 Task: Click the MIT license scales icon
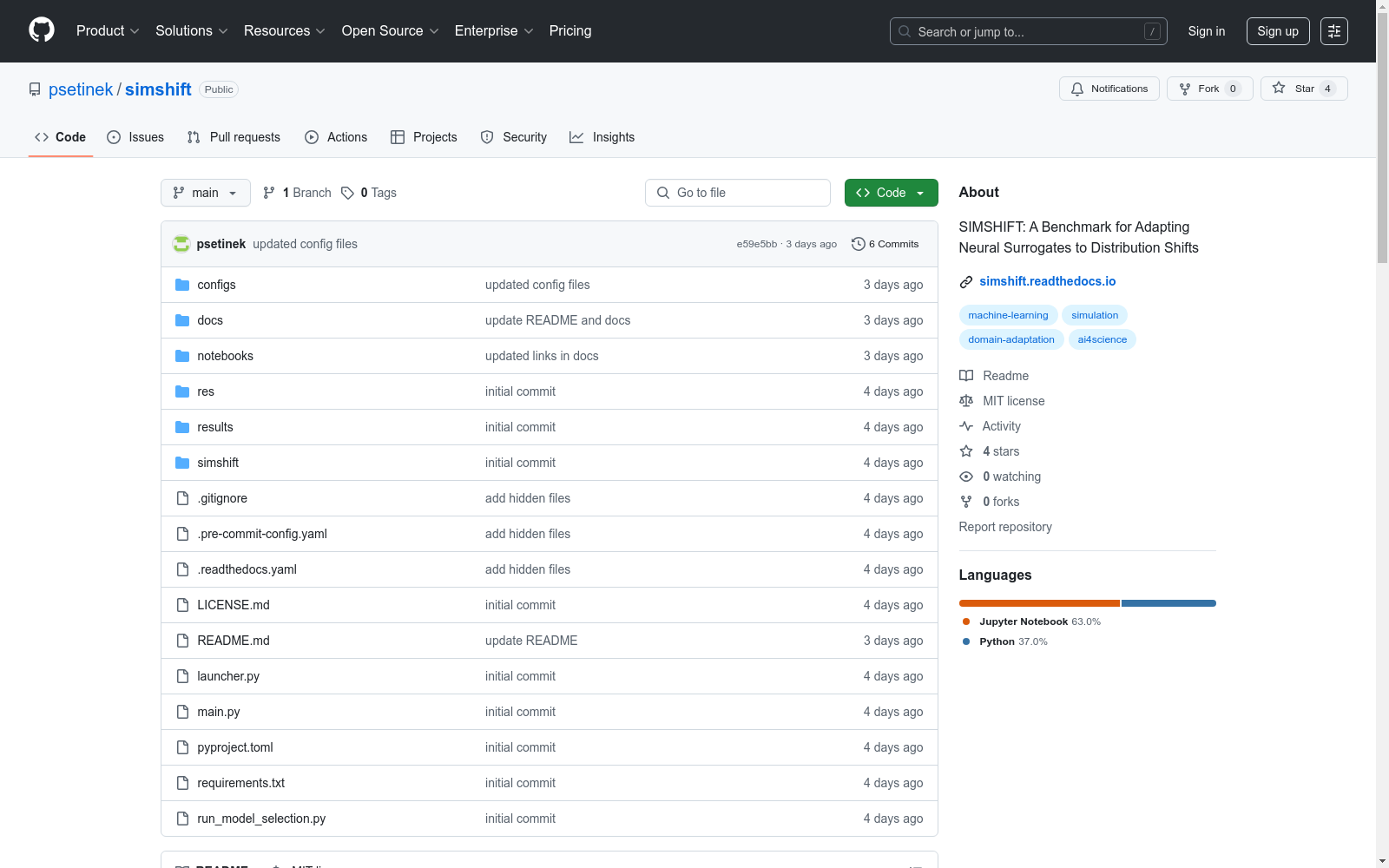tap(966, 401)
